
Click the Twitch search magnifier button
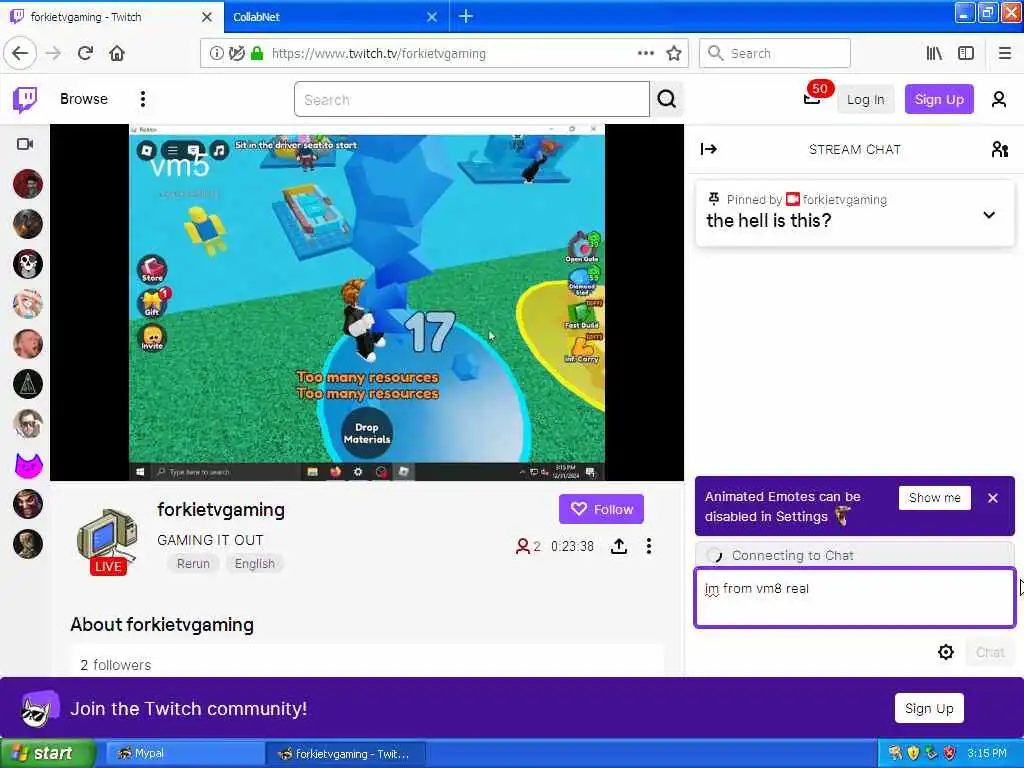(666, 99)
